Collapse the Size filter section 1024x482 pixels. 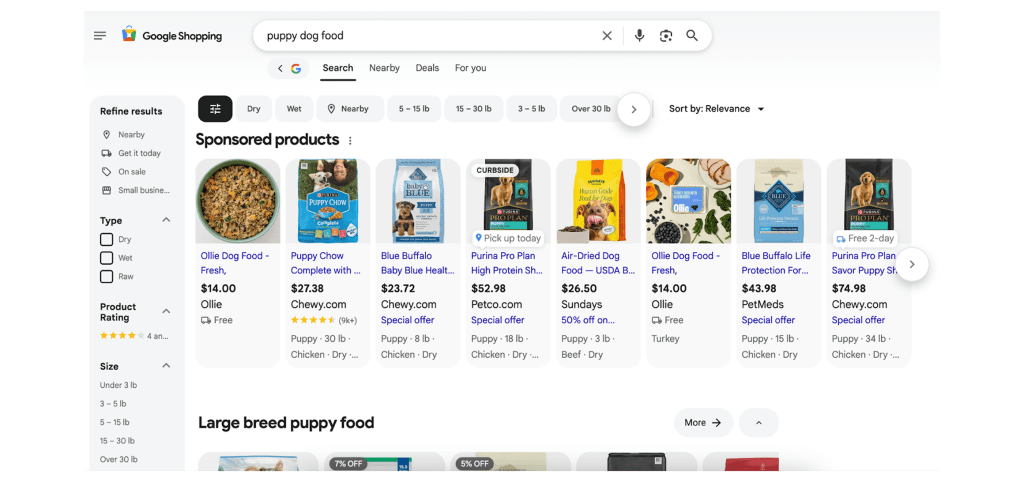[x=166, y=366]
